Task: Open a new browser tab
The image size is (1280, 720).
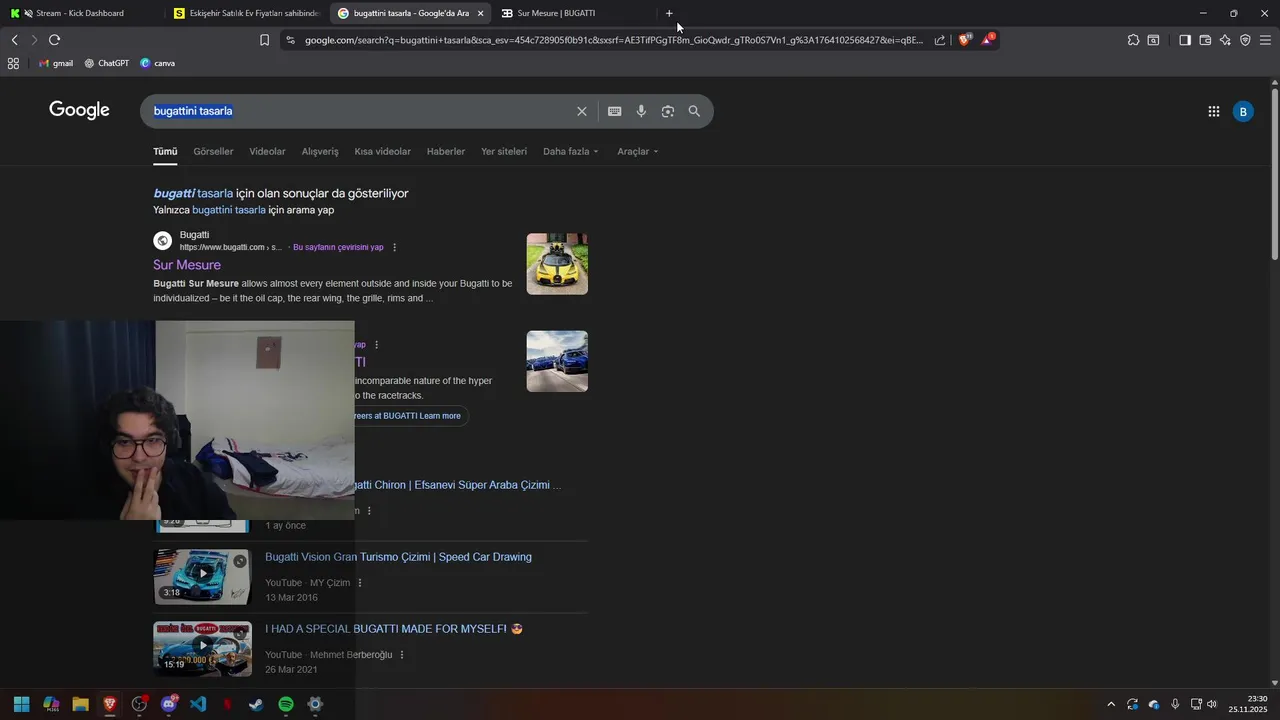Action: (669, 13)
